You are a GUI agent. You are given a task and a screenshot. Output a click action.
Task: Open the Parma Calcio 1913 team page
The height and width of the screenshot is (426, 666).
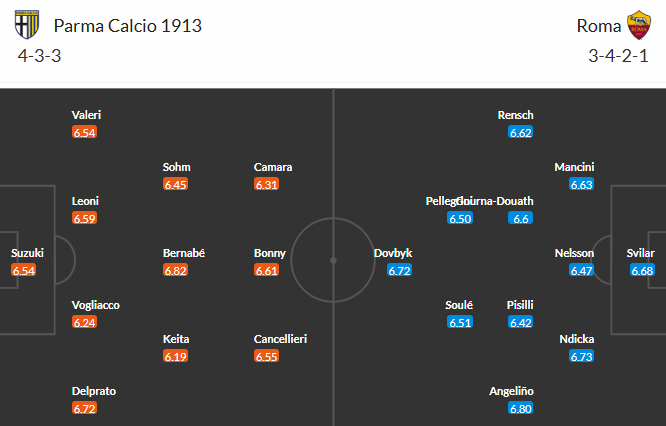coord(128,26)
